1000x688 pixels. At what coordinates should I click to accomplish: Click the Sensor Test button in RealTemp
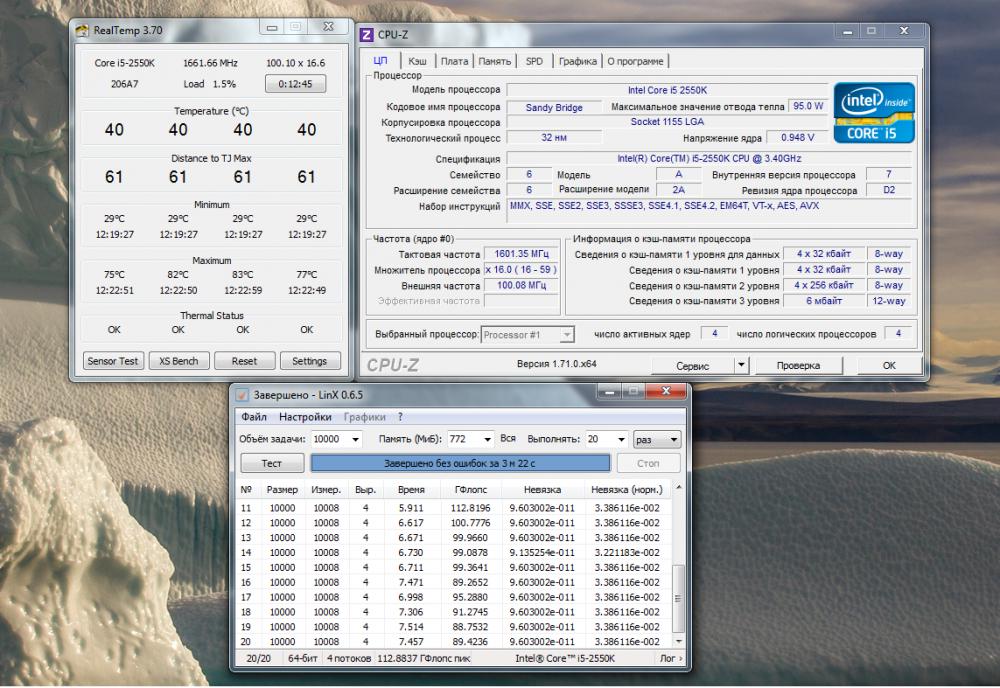113,361
